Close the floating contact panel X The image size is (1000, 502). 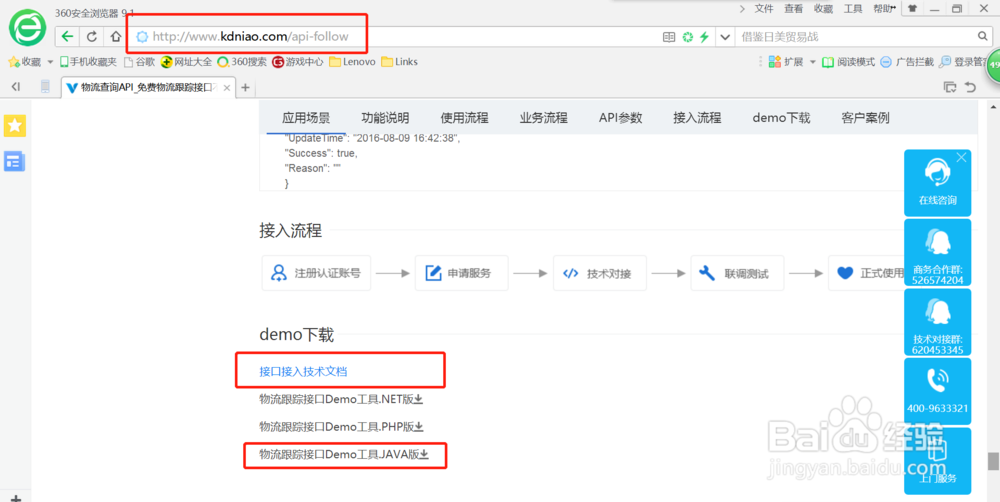(x=961, y=158)
